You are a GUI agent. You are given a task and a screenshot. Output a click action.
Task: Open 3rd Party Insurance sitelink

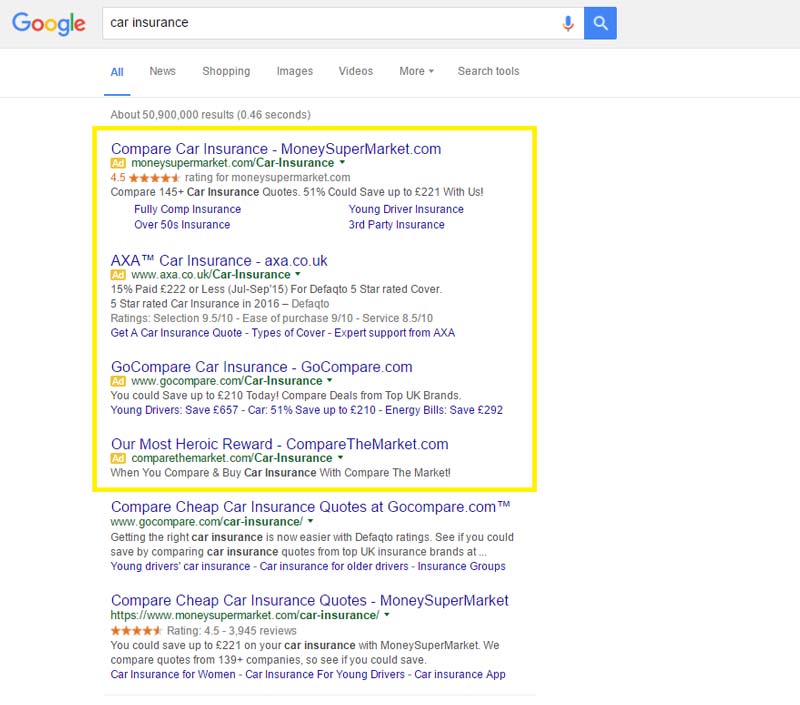point(396,224)
